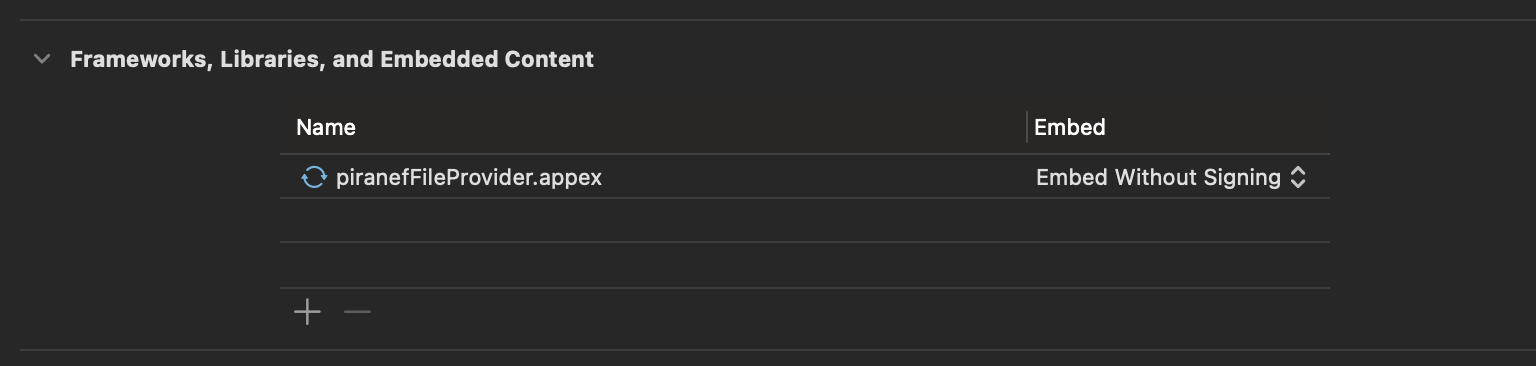
Task: Click the first empty row under piranefFileProvider.appex
Action: [805, 220]
